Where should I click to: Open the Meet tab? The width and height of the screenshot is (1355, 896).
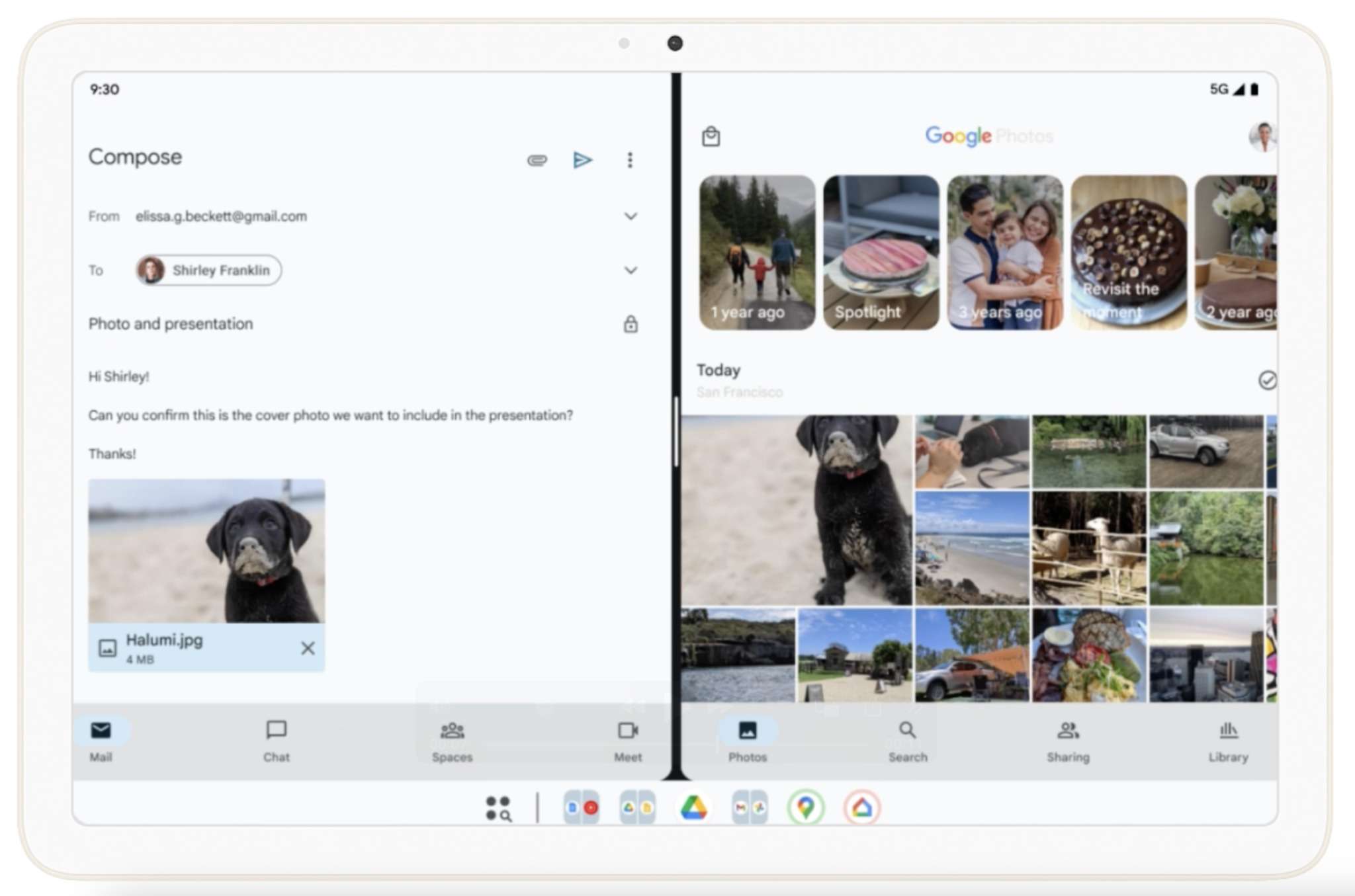628,741
